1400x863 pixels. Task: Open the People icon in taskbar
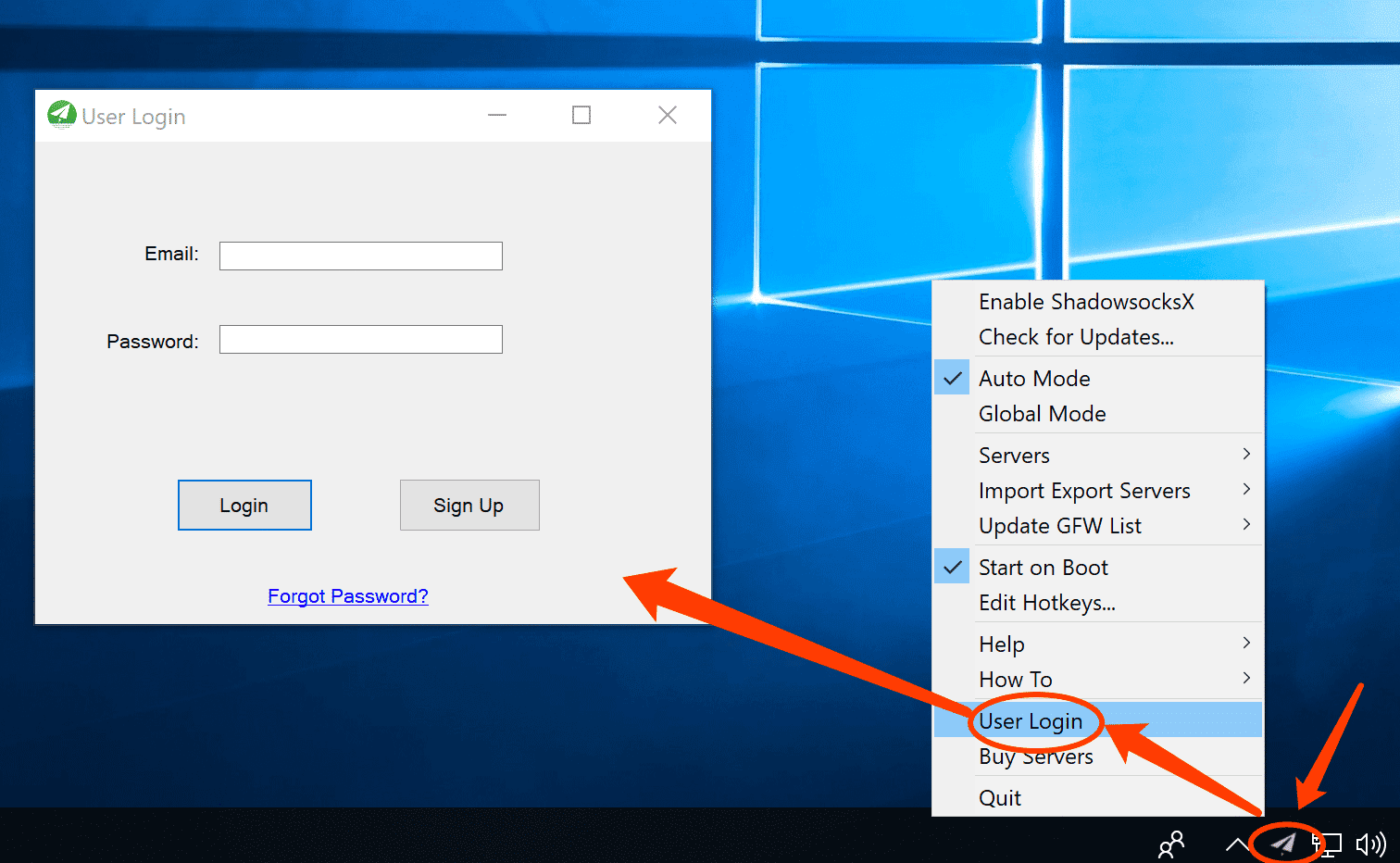pos(1171,844)
